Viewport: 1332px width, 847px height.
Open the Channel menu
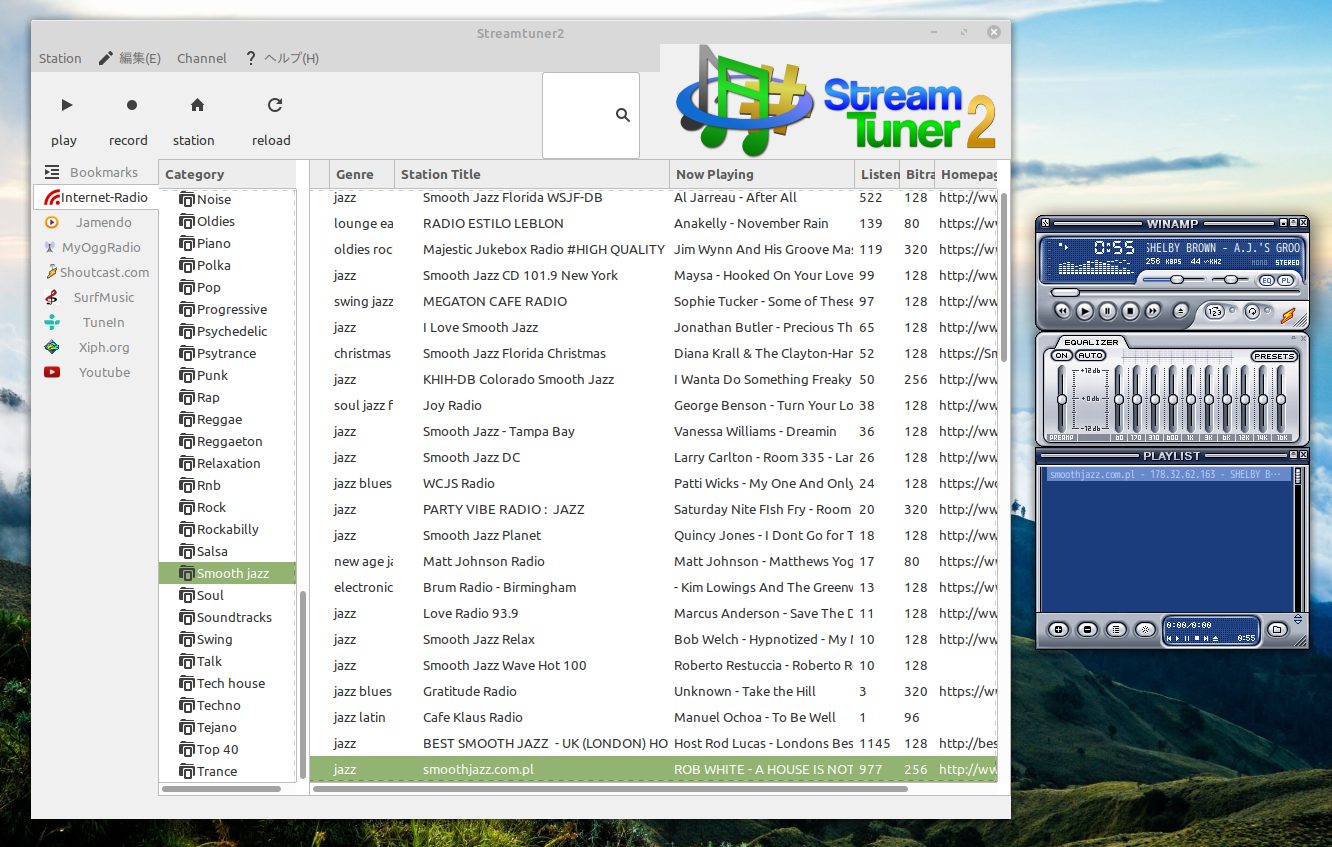coord(202,58)
